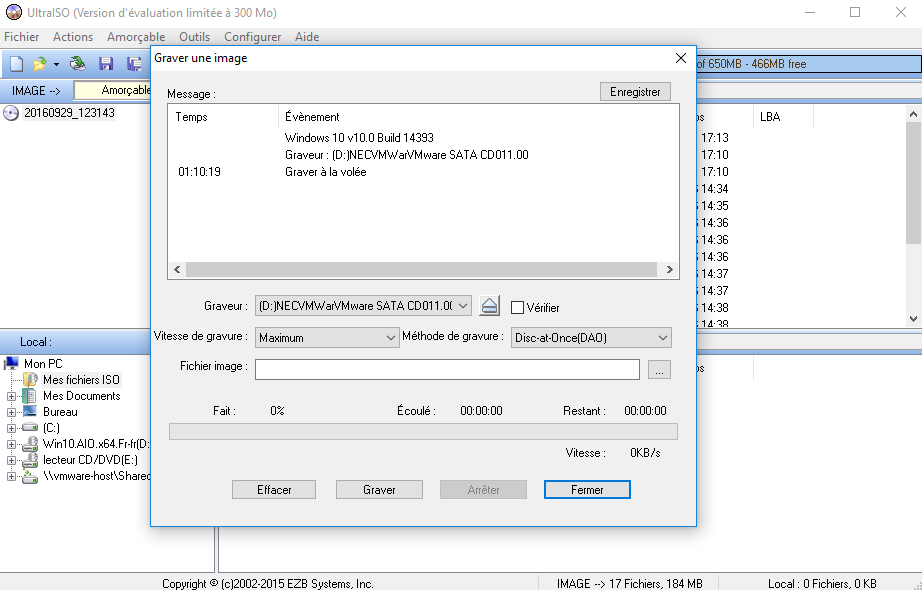The width and height of the screenshot is (922, 590).
Task: Click the 'Graver à la volée' log entry
Action: [x=326, y=172]
